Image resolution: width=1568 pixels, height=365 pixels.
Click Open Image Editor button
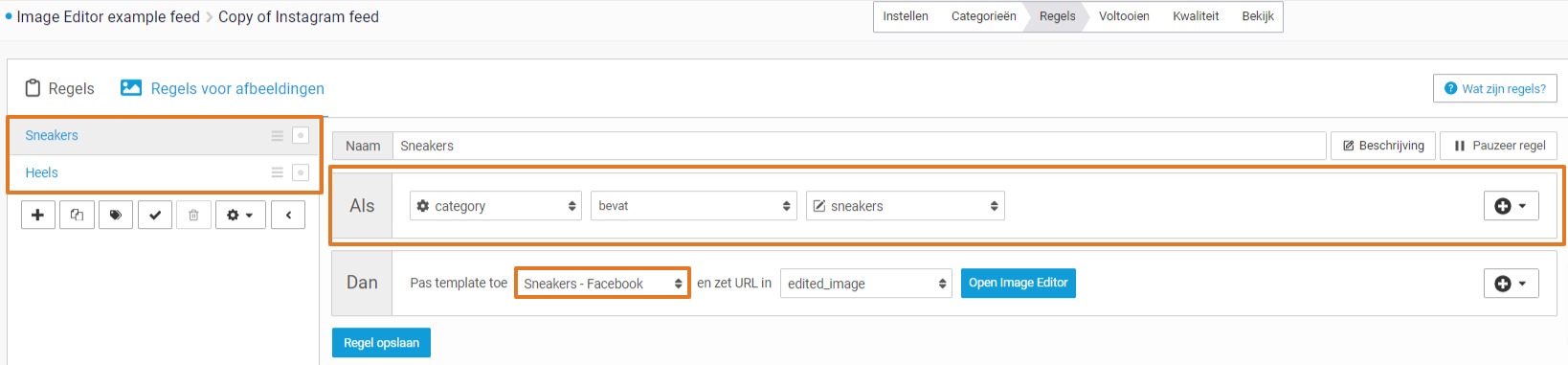(1019, 283)
